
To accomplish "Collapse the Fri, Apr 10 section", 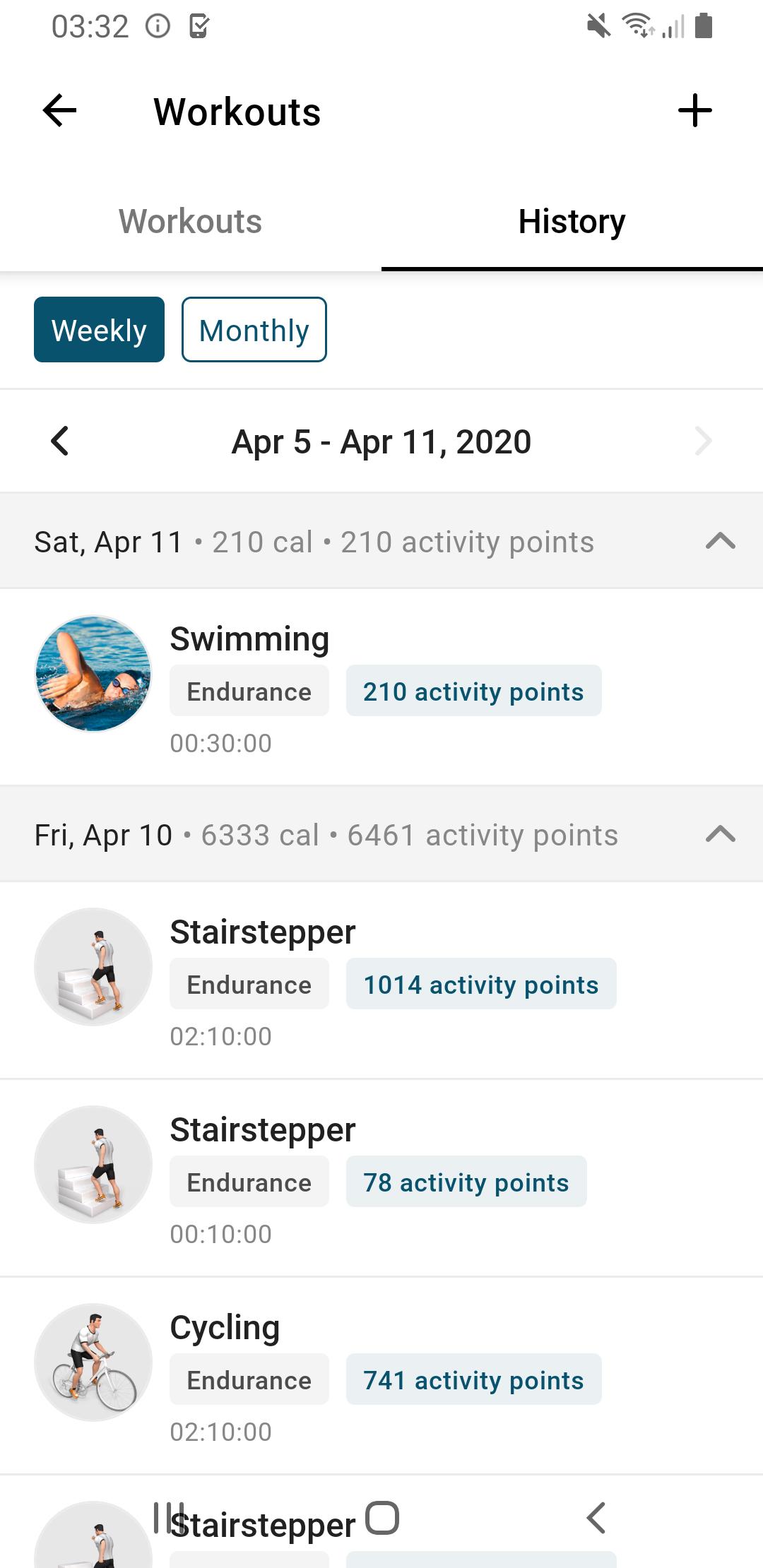I will point(721,835).
